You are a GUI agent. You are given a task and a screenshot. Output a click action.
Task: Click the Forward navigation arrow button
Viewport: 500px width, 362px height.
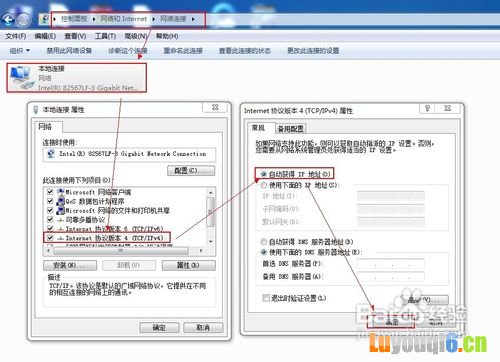point(24,20)
